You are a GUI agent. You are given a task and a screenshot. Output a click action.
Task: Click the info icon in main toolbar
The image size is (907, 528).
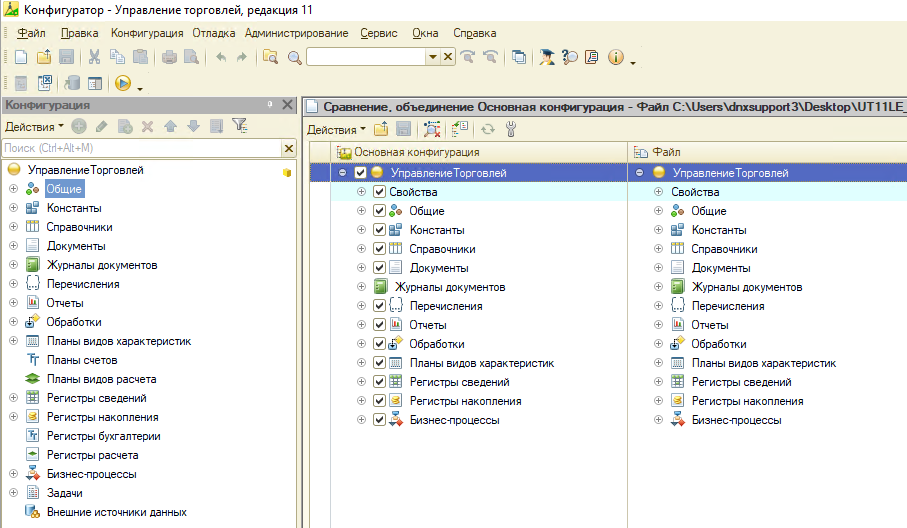pos(616,57)
